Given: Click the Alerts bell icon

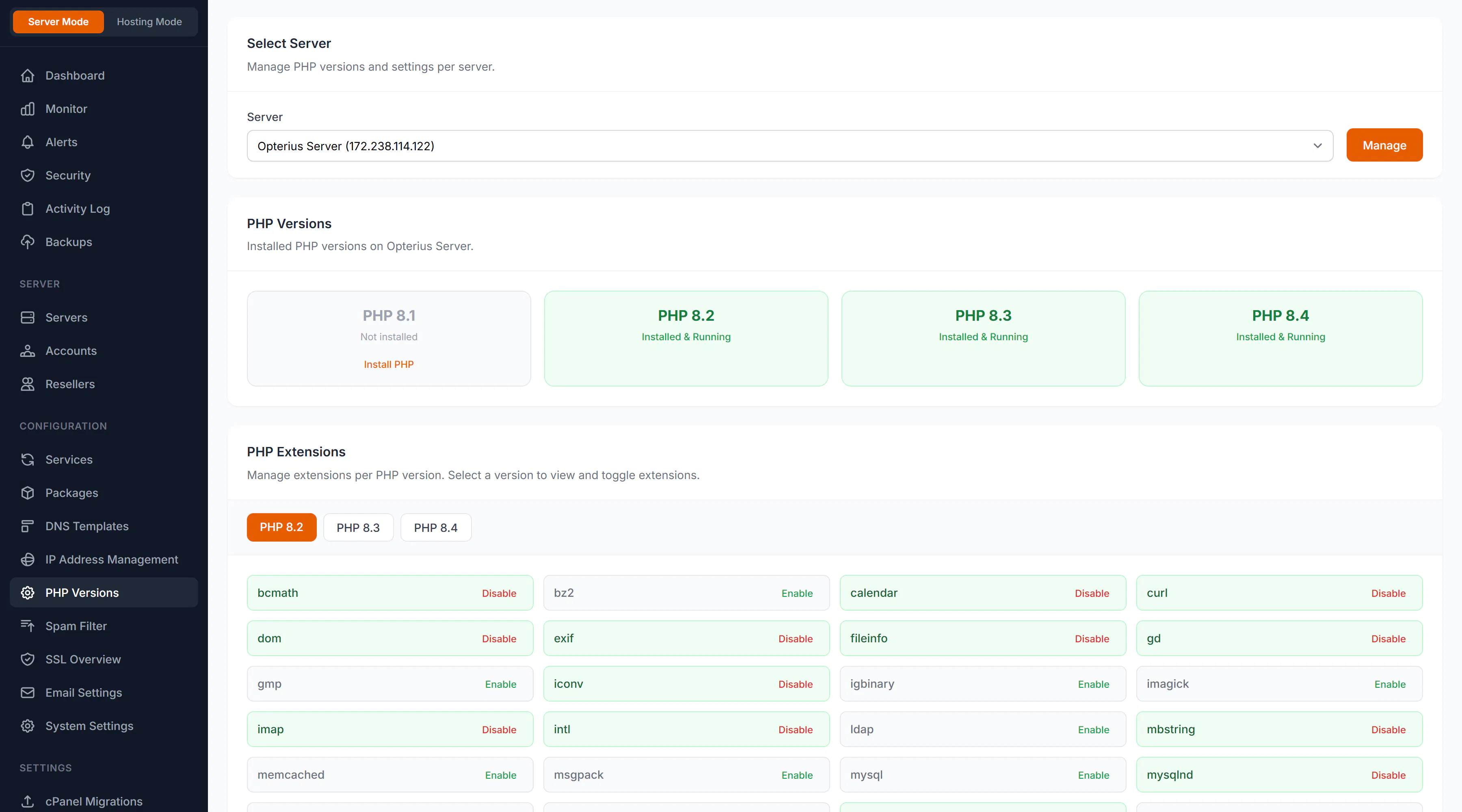Looking at the screenshot, I should pos(27,142).
